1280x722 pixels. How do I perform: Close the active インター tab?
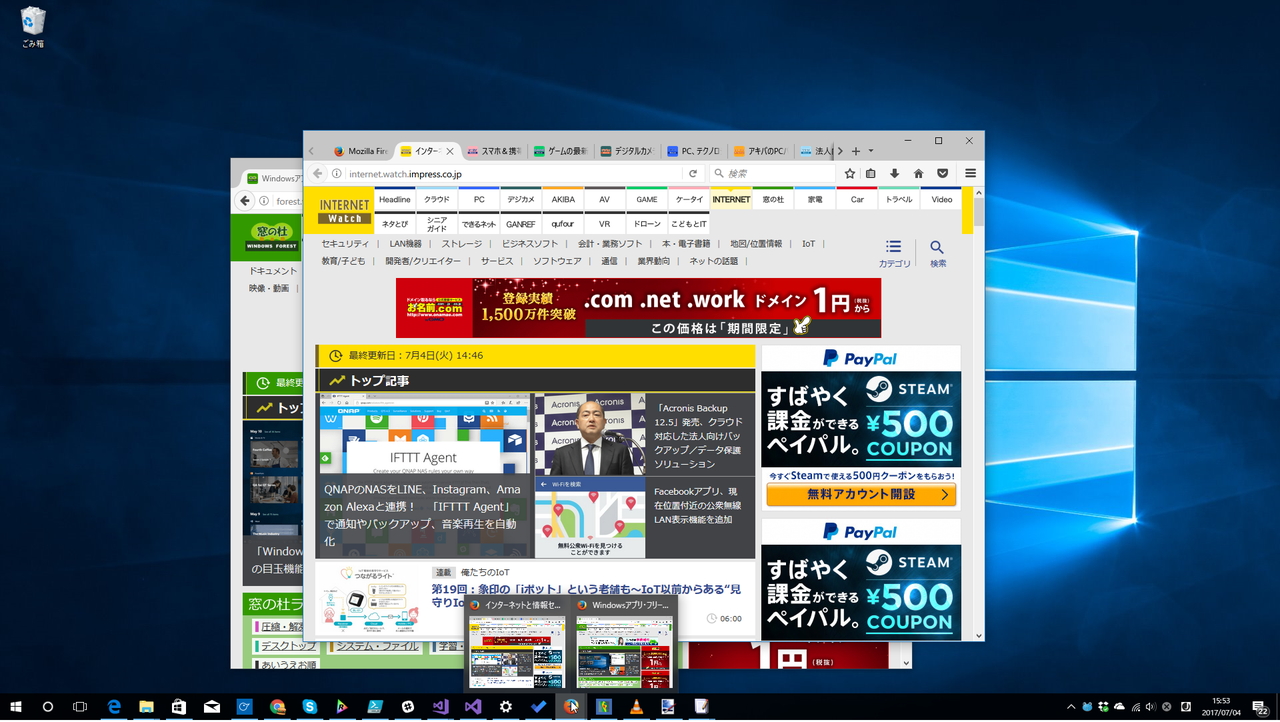tap(450, 151)
